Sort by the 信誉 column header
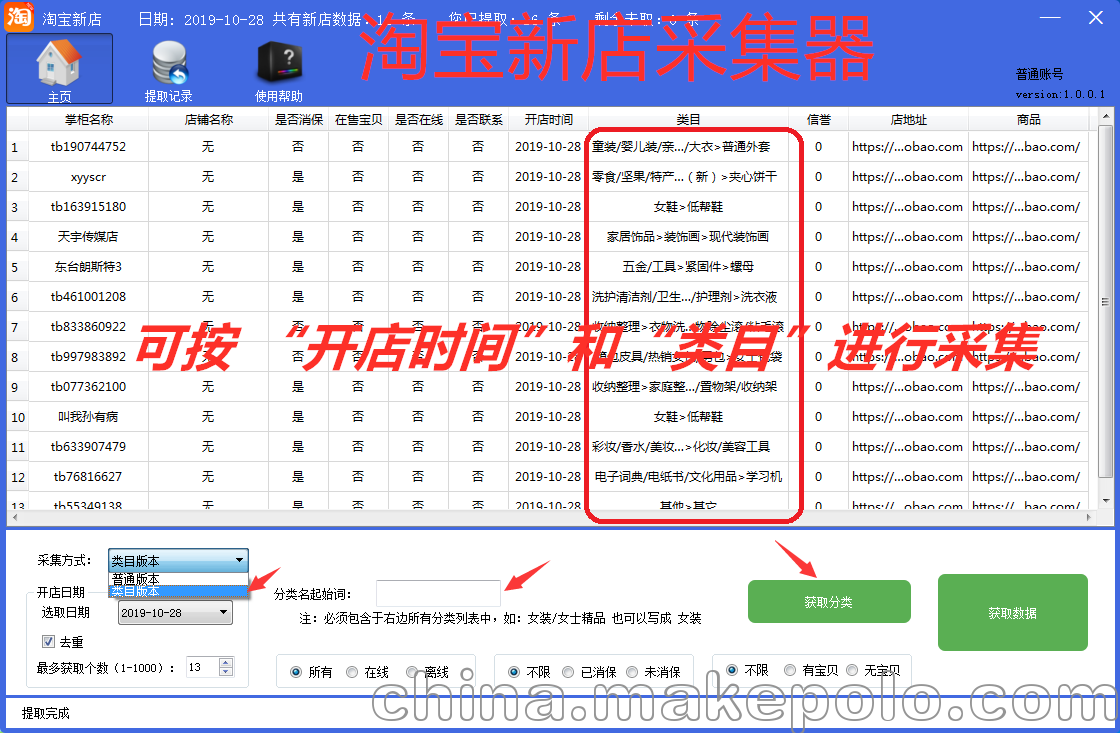 click(819, 119)
